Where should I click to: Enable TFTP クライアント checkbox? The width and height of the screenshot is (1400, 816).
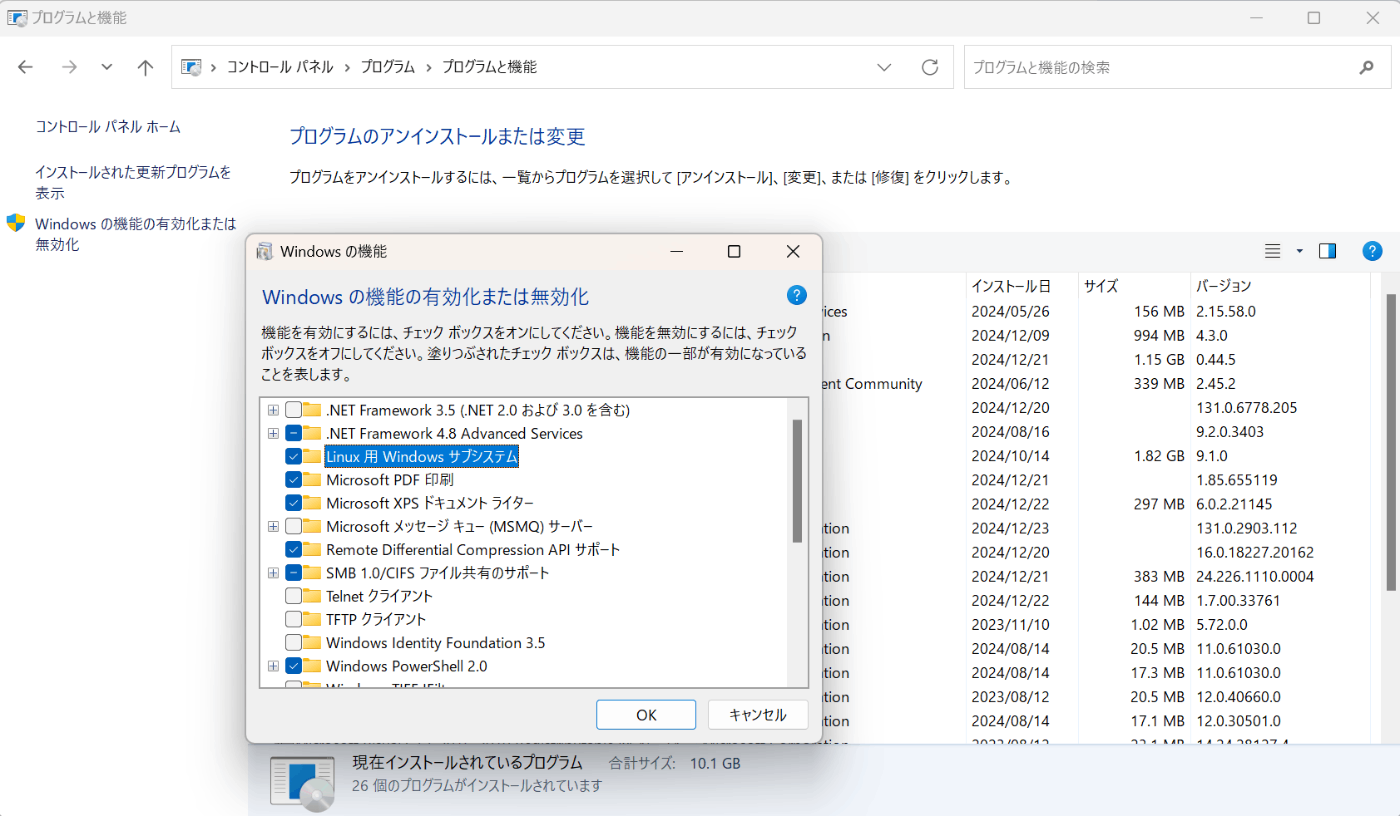pos(293,619)
